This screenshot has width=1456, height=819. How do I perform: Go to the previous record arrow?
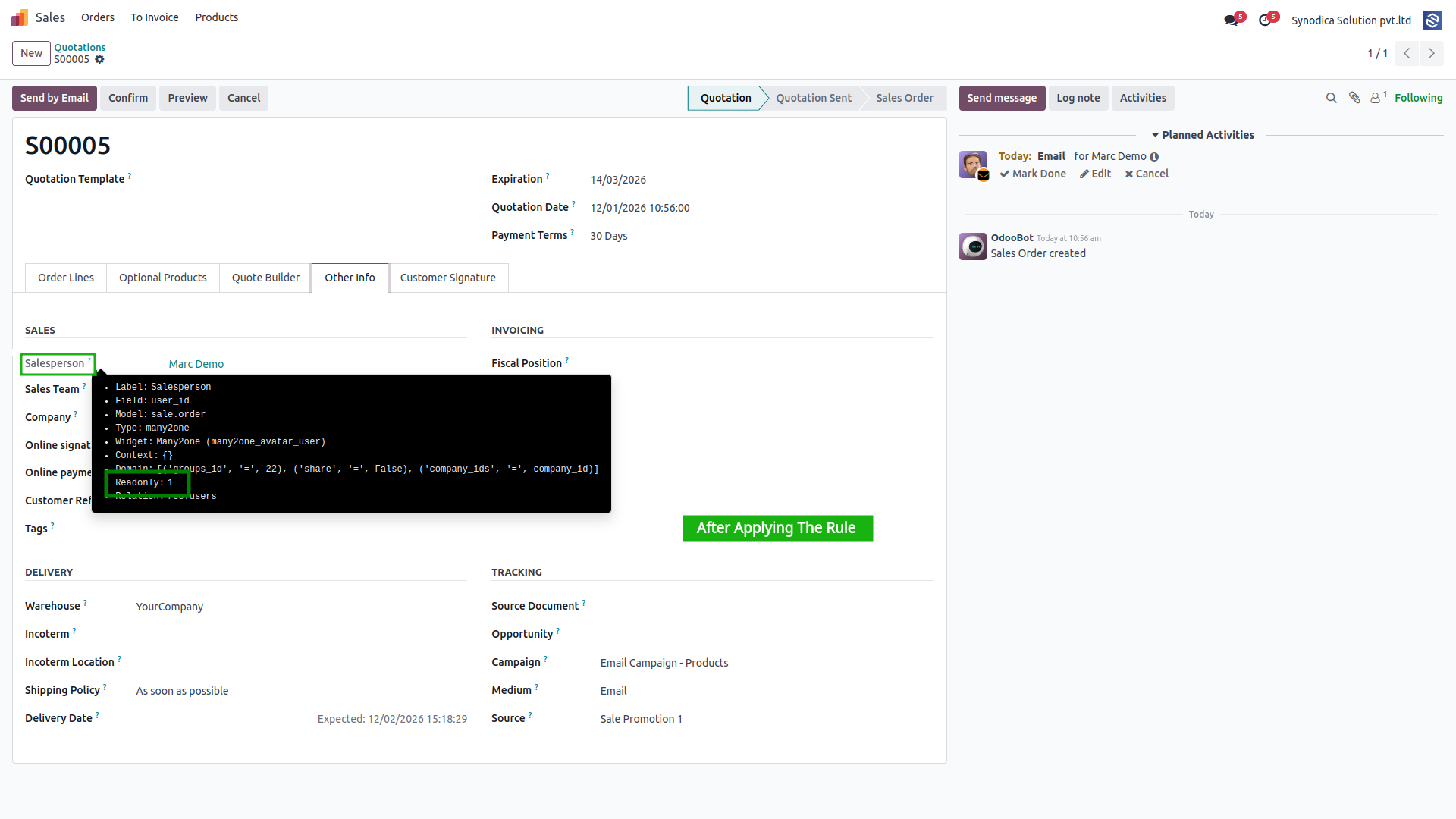click(x=1407, y=53)
